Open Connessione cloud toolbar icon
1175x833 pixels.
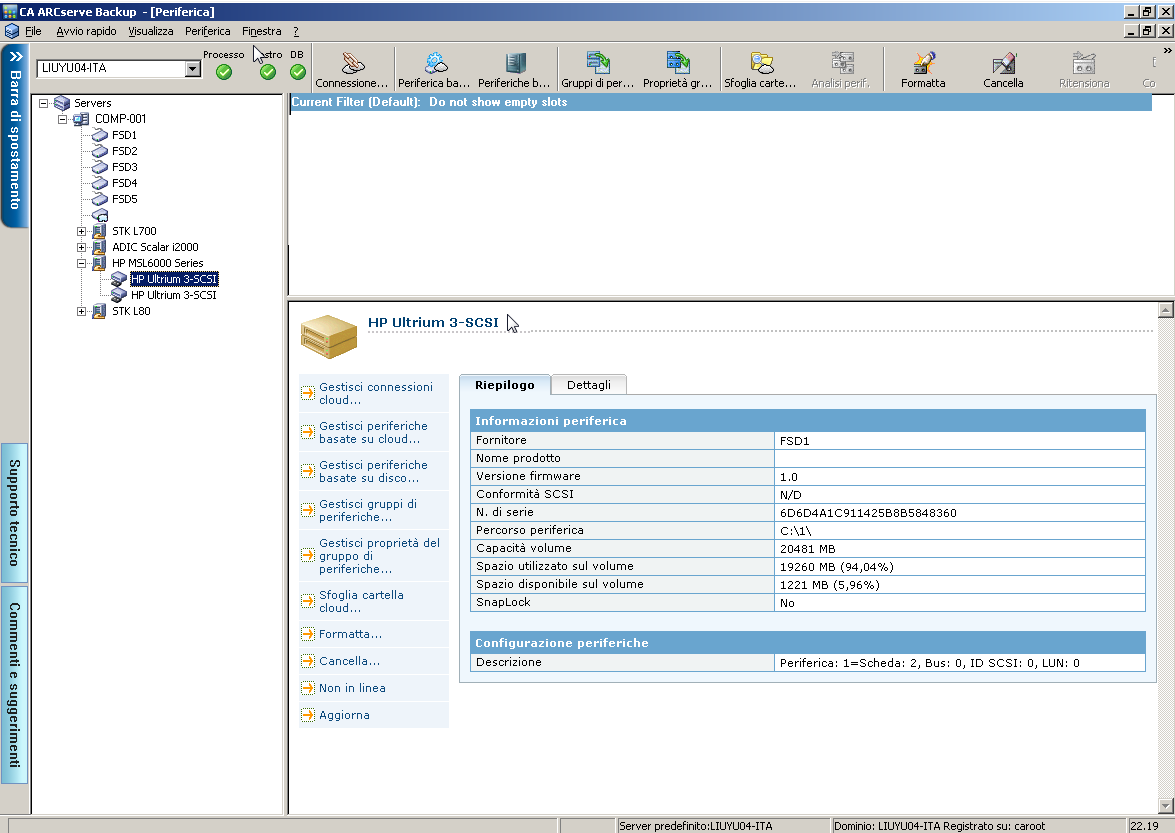(x=351, y=65)
